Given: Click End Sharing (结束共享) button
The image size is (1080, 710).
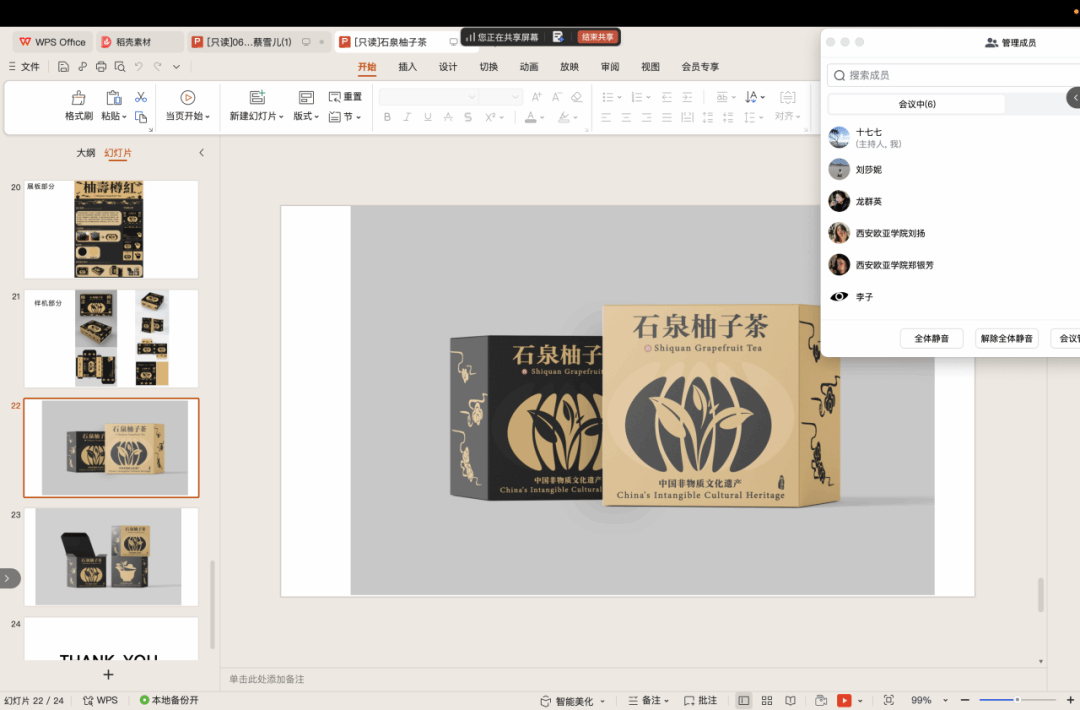Looking at the screenshot, I should [597, 37].
